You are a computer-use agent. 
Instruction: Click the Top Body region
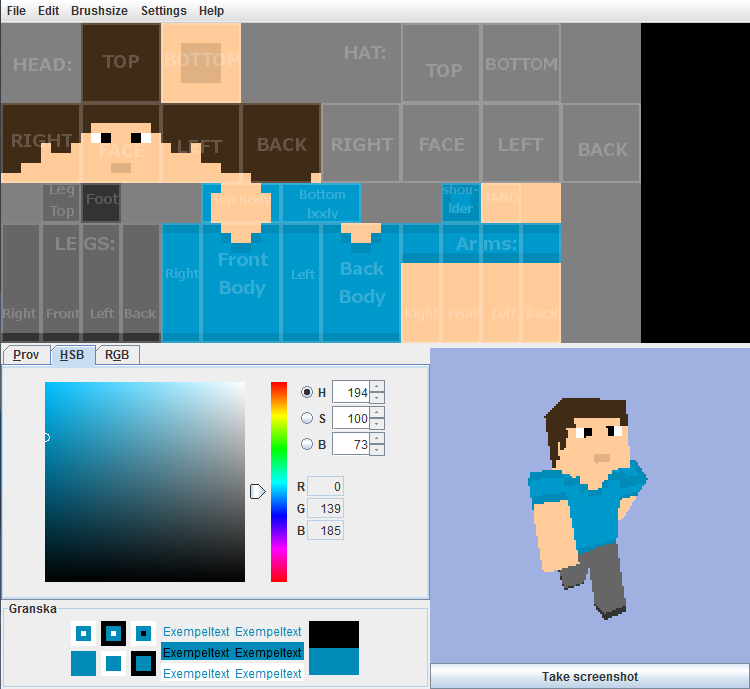[241, 203]
